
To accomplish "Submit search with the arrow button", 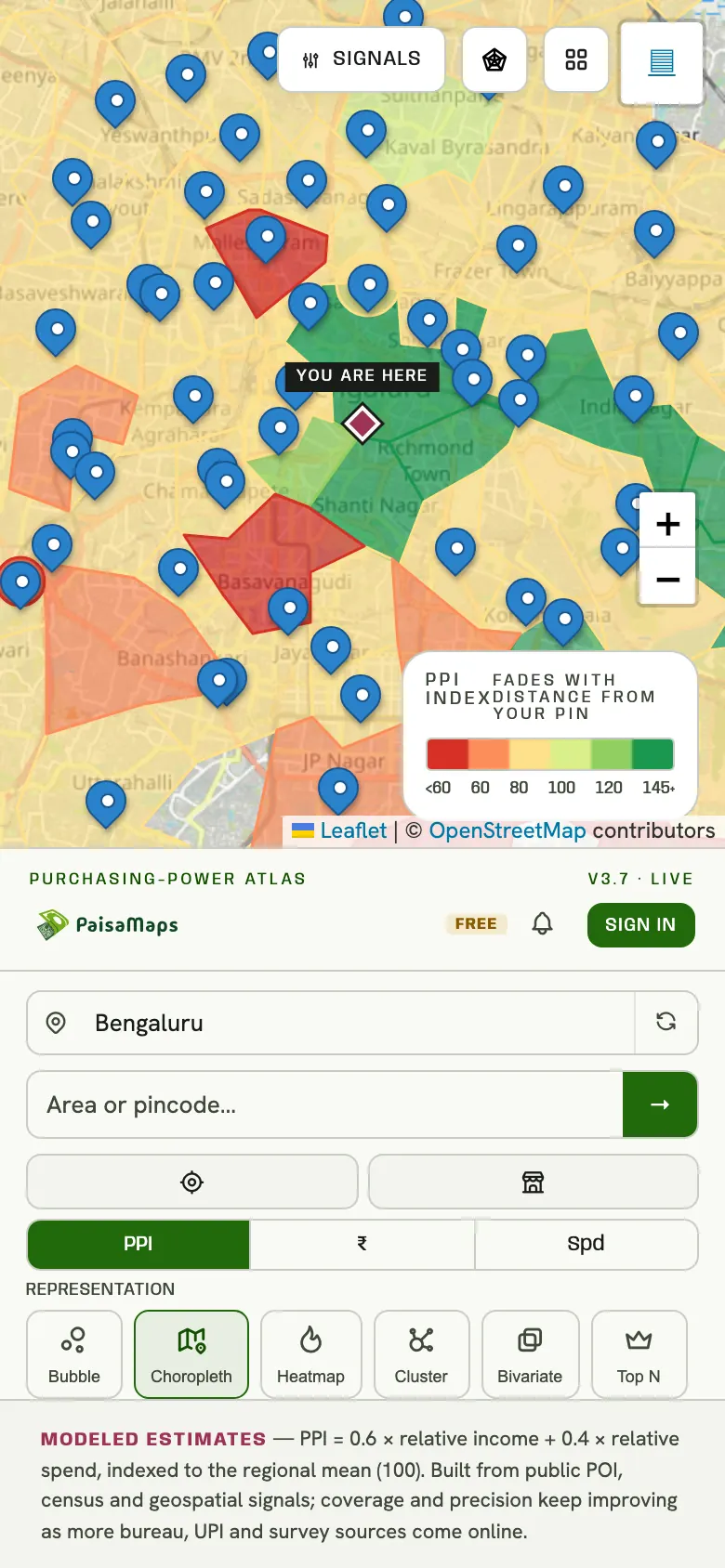I will point(660,1104).
